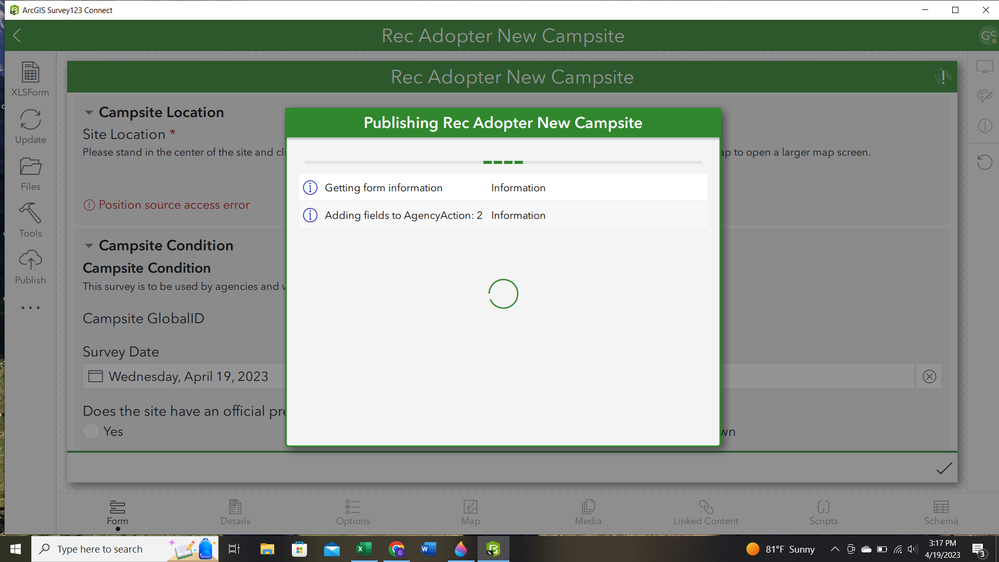Click the info icon beside Adding fields to AgencyAction
The height and width of the screenshot is (562, 999).
(310, 215)
